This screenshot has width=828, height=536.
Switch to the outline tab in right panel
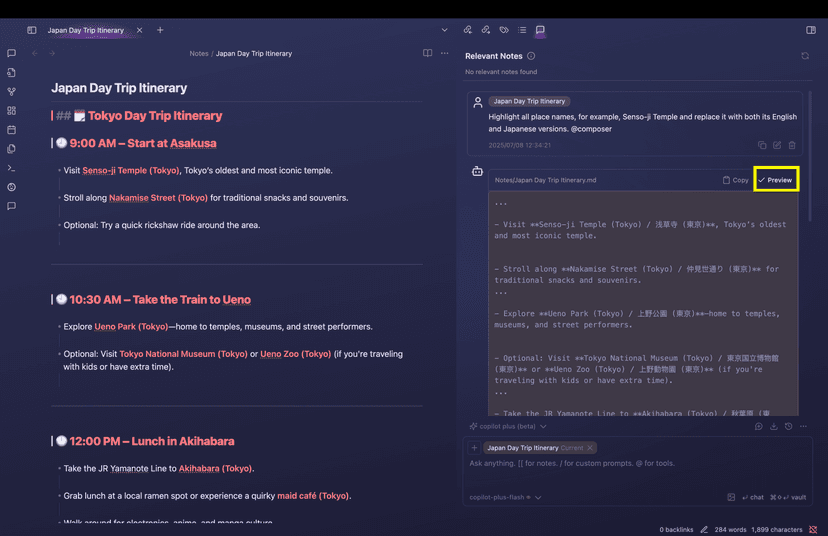tap(522, 30)
